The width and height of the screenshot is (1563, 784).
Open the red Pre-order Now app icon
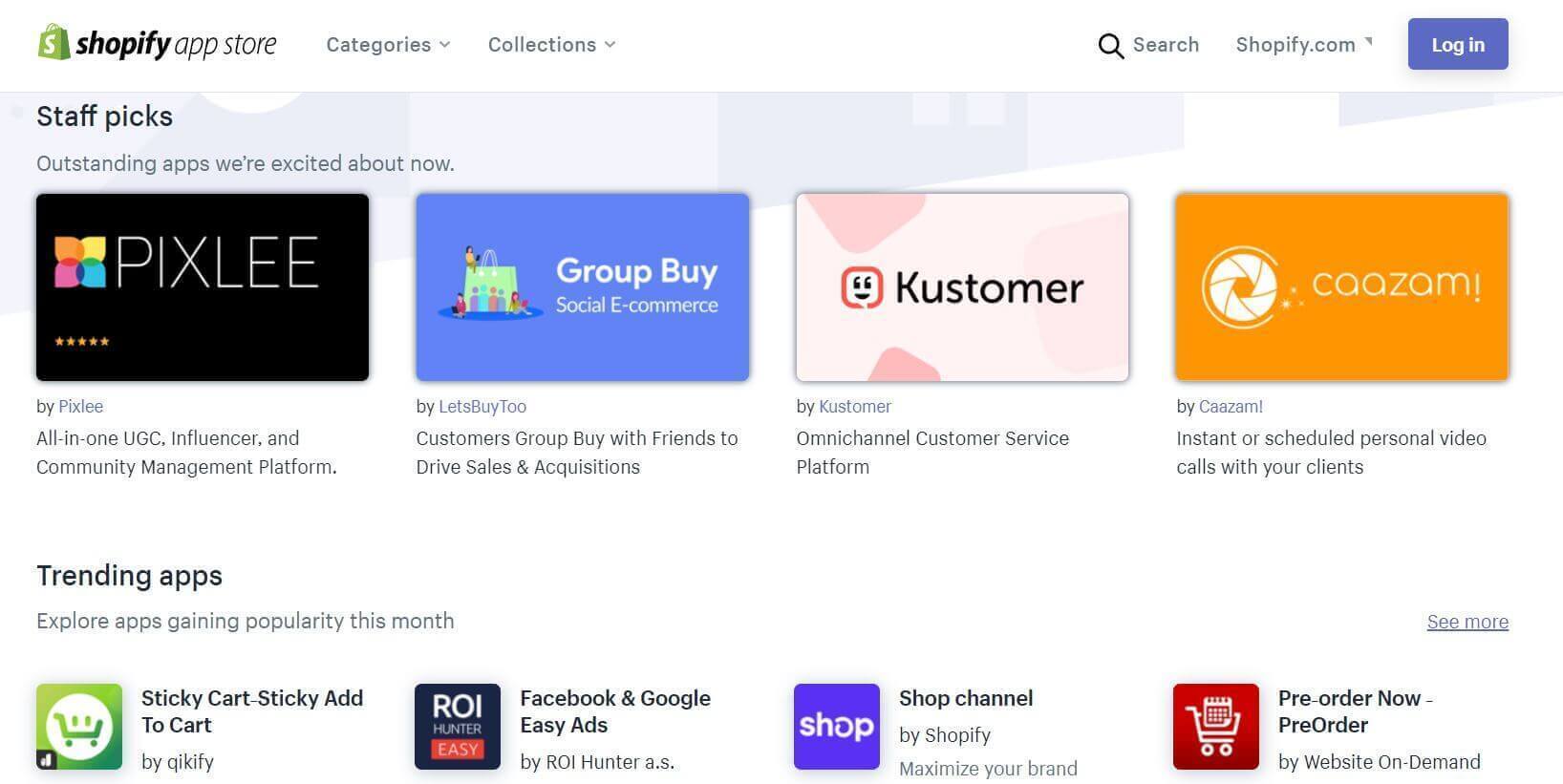pyautogui.click(x=1216, y=727)
